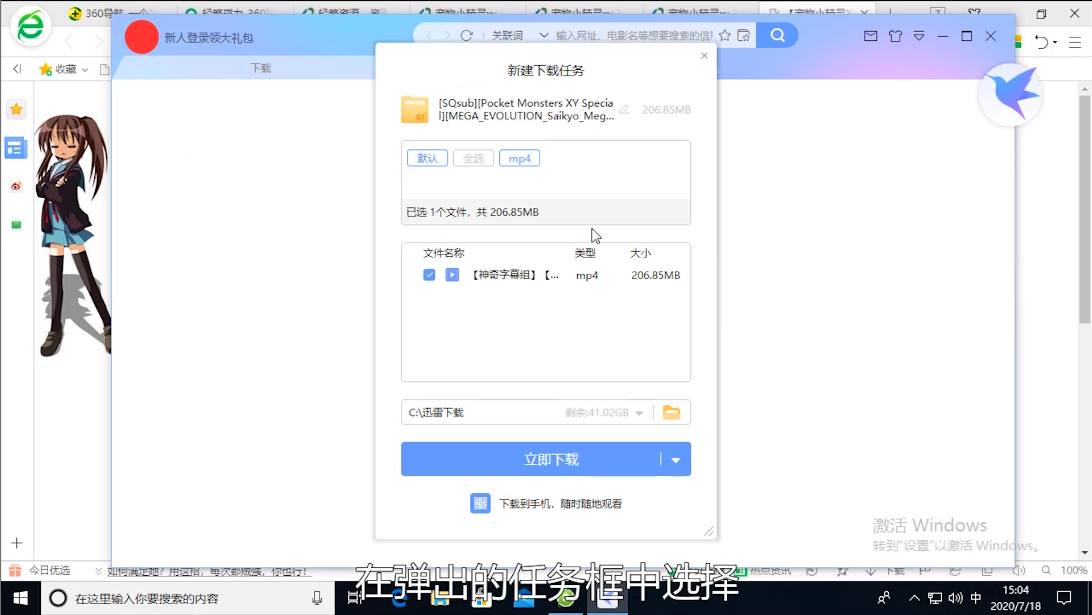The image size is (1092, 615).
Task: Toggle the 默认 file selection filter
Action: point(427,158)
